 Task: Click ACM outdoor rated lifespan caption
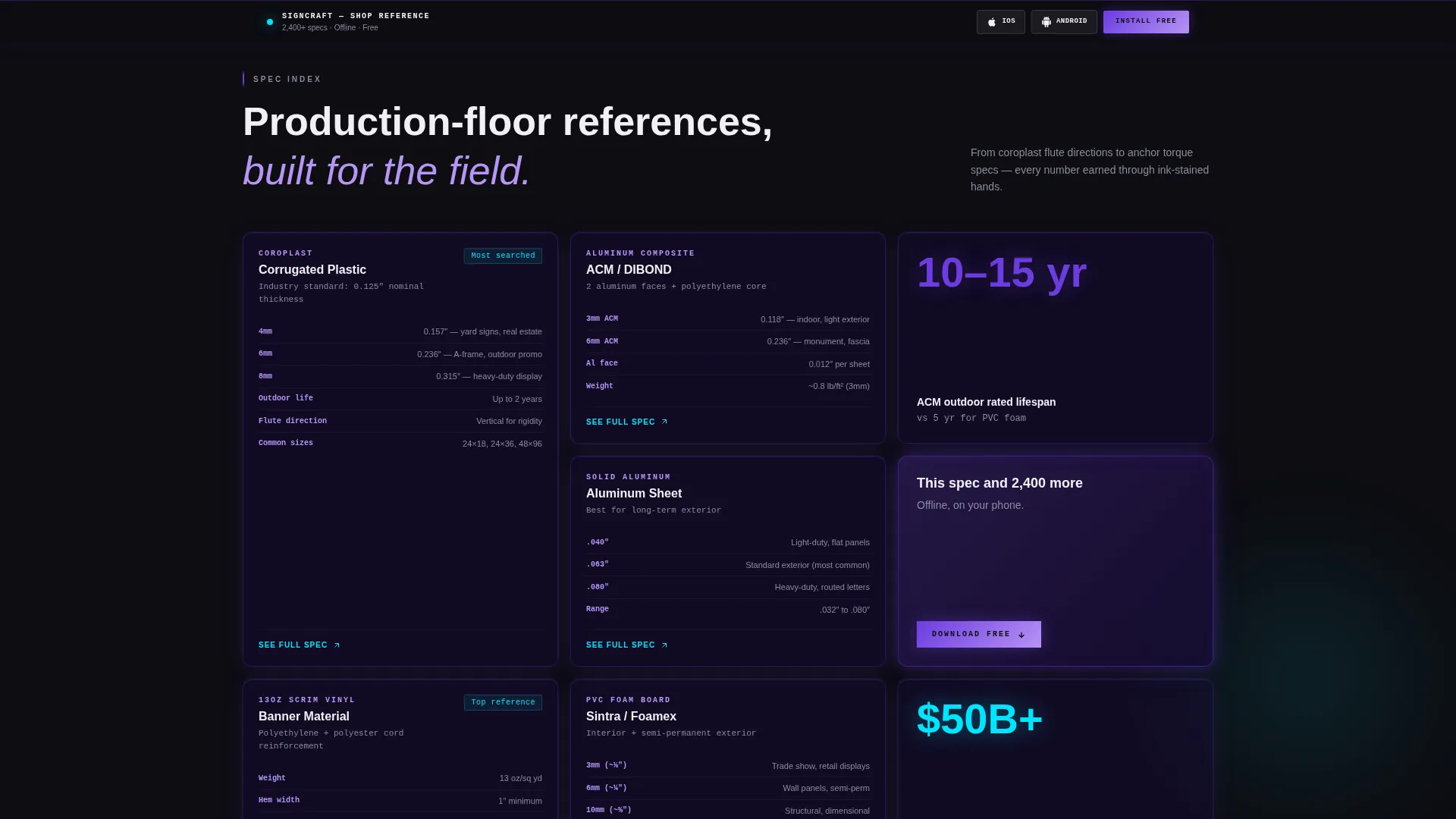(x=986, y=402)
